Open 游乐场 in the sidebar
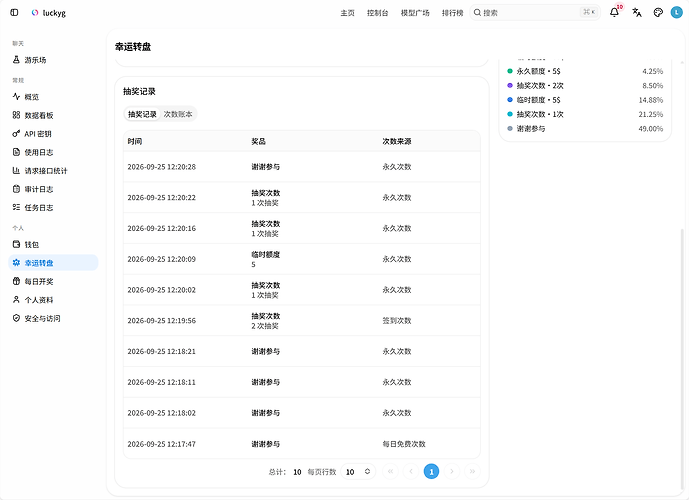The image size is (689, 500). click(53, 60)
